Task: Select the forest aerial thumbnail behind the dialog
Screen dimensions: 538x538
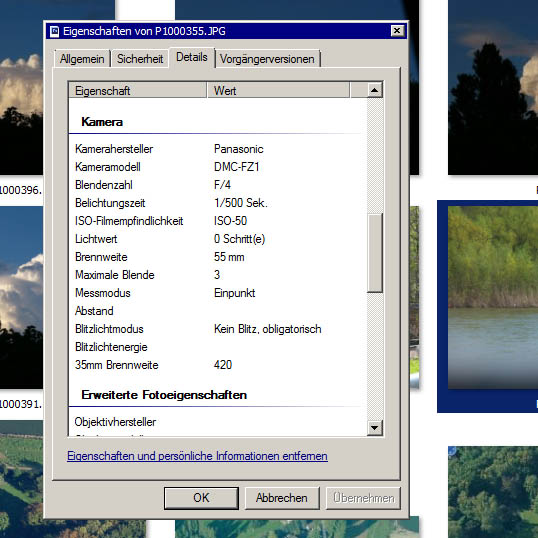Action: pos(493,492)
